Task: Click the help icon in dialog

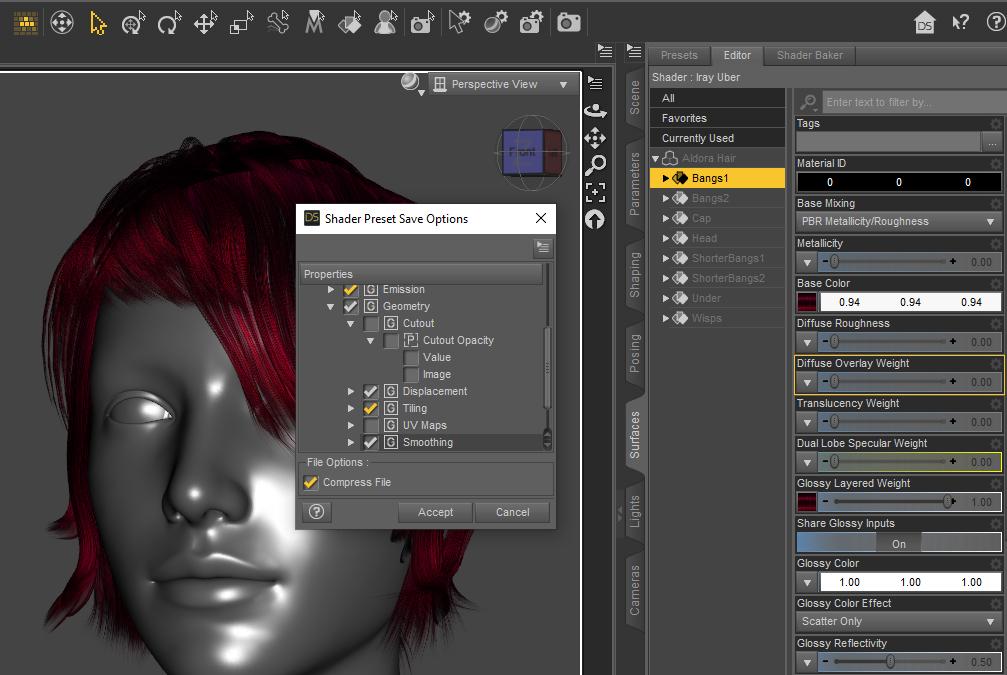Action: (317, 512)
